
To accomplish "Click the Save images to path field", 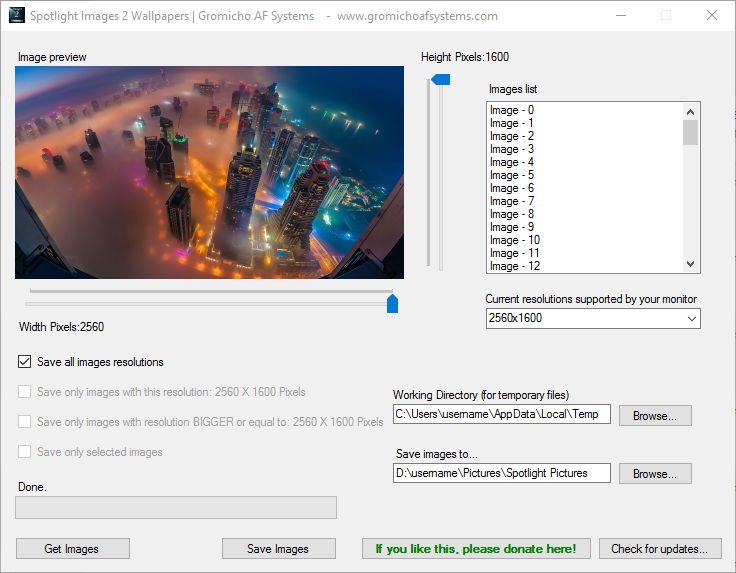I will 502,473.
